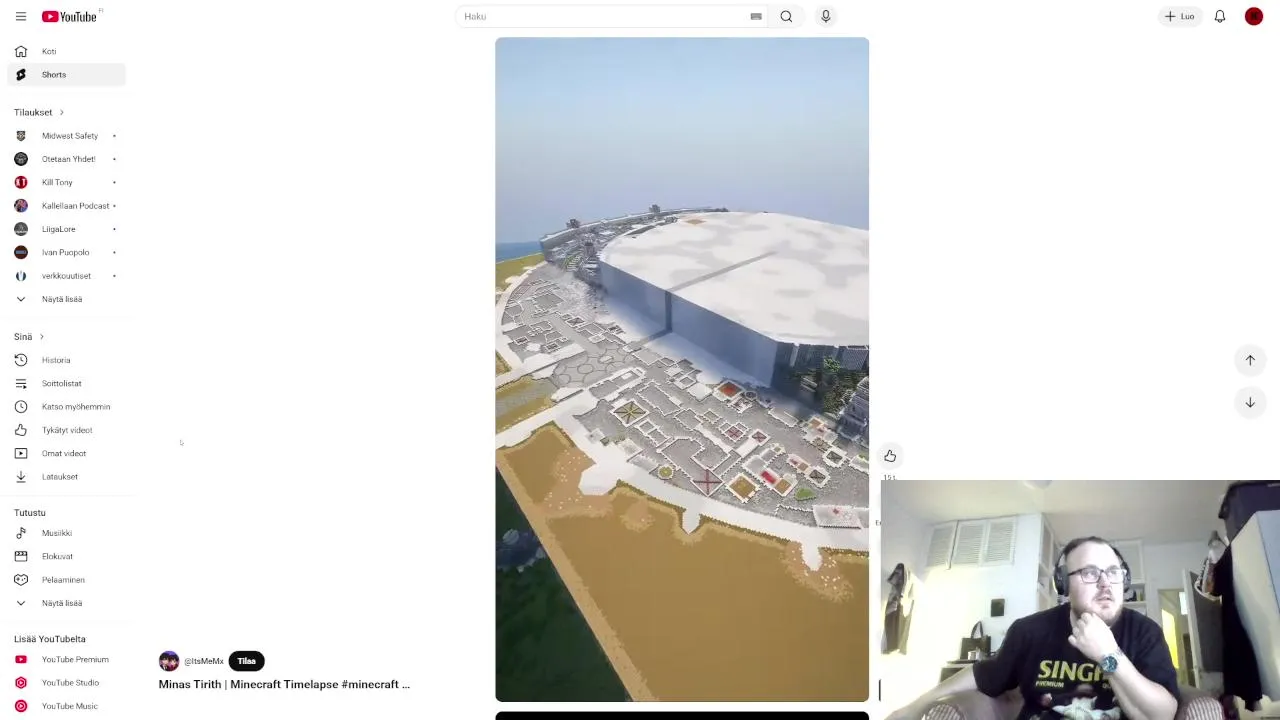Pause the playing Short video
The image size is (1280, 720).
(682, 370)
